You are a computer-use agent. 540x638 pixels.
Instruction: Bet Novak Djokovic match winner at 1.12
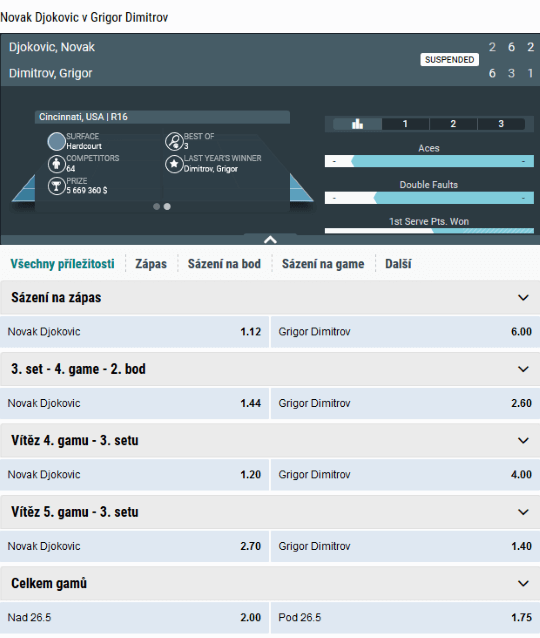tap(134, 332)
